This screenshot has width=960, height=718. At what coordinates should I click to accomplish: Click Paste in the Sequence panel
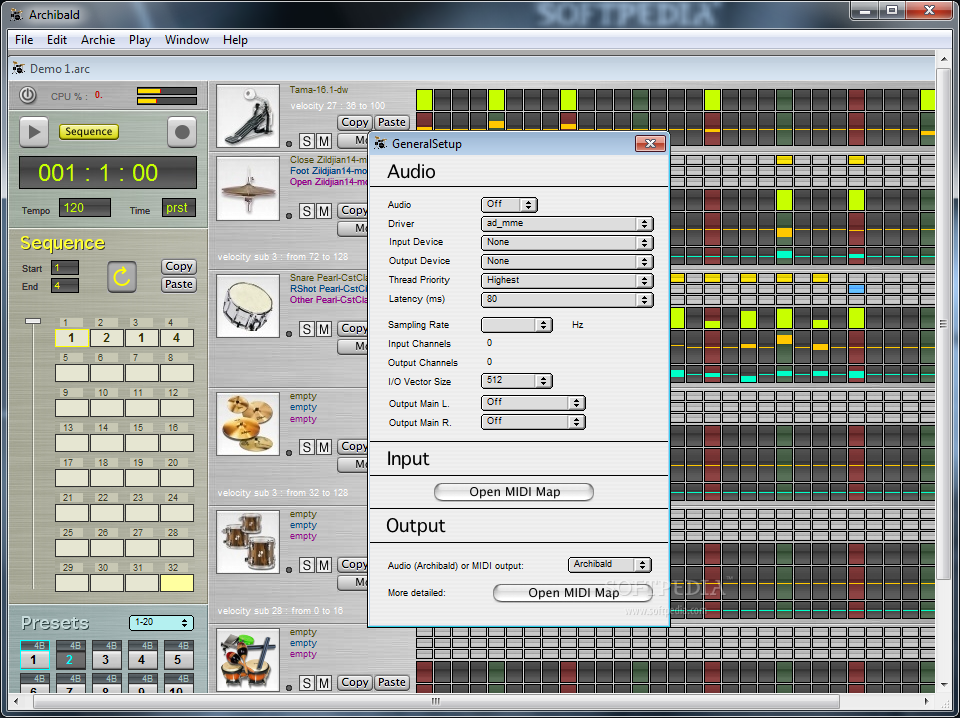tap(179, 284)
